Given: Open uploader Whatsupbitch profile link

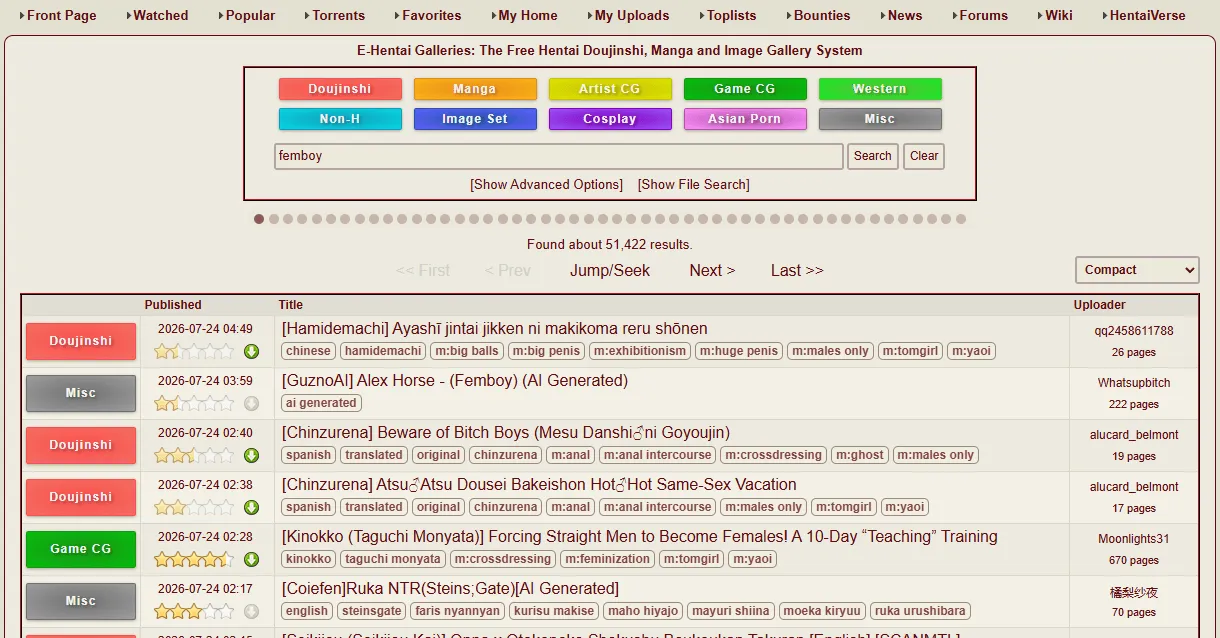Looking at the screenshot, I should [x=1134, y=383].
